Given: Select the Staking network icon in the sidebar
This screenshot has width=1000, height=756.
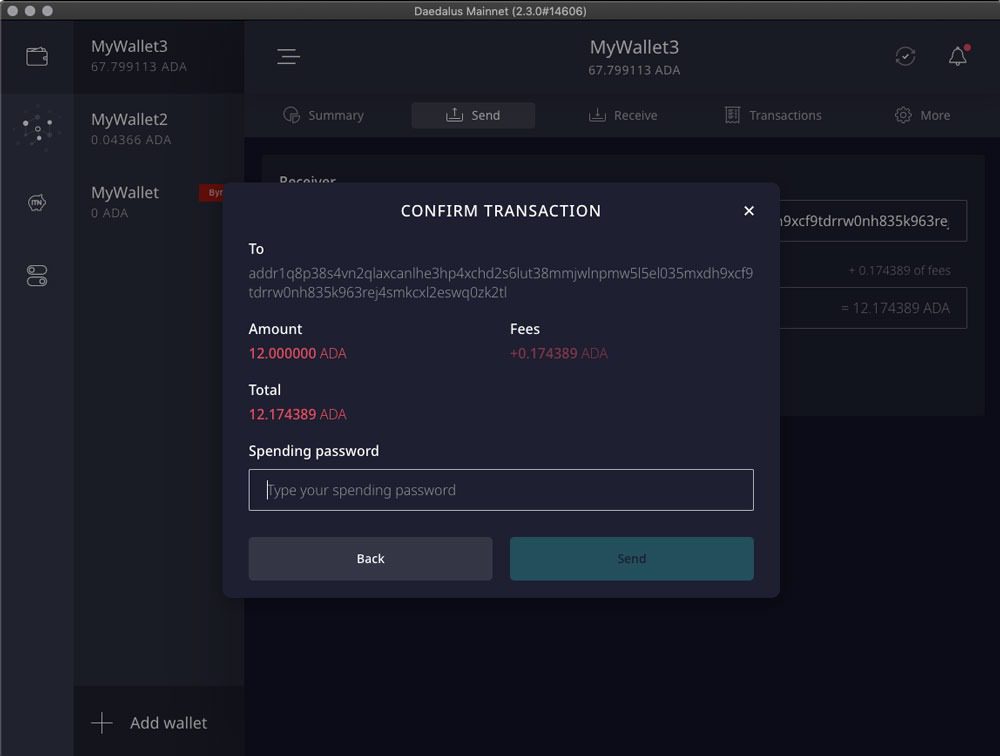Looking at the screenshot, I should [x=36, y=129].
